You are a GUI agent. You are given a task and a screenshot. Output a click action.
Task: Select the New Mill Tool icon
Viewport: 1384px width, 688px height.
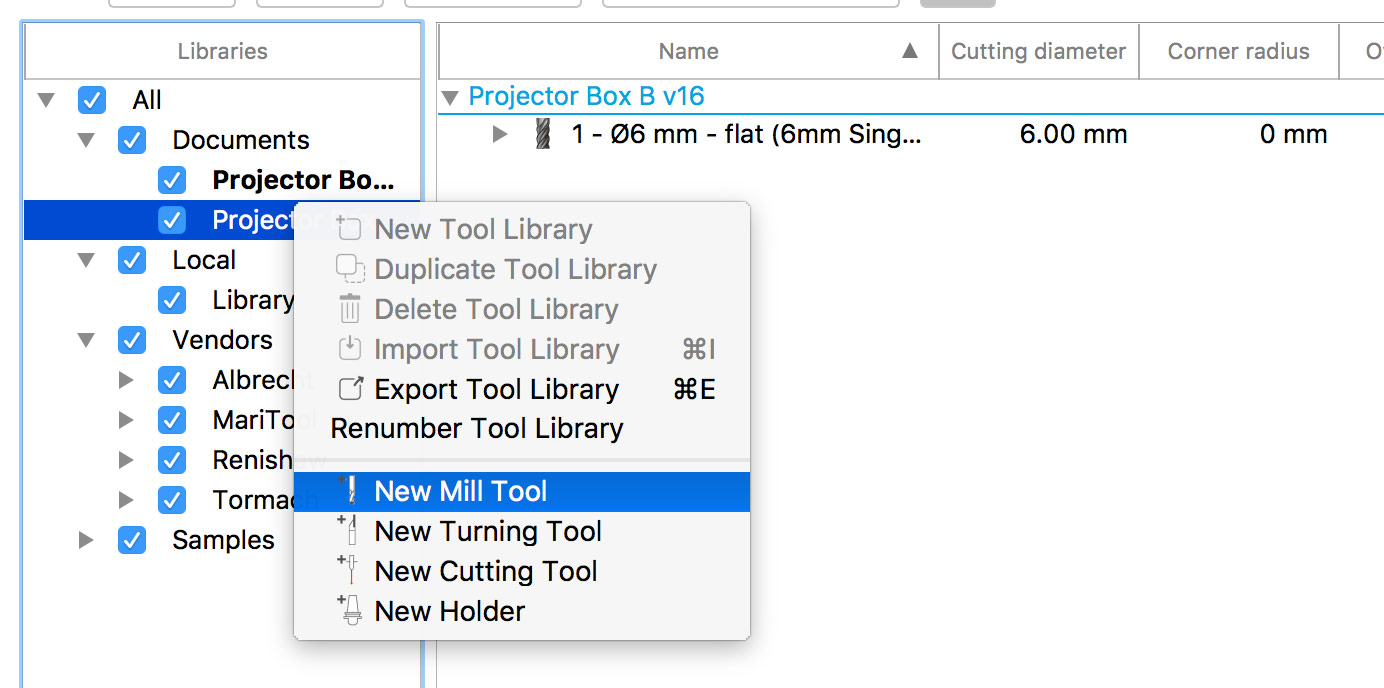(350, 491)
